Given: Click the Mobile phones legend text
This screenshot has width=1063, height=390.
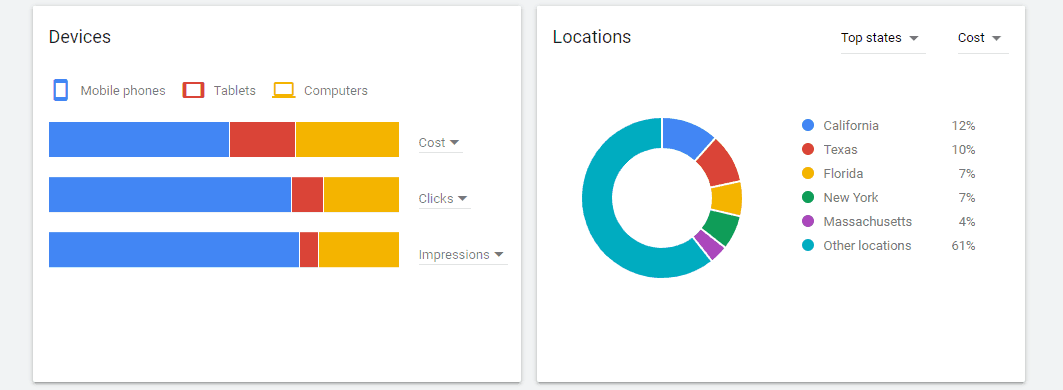Looking at the screenshot, I should [x=123, y=91].
